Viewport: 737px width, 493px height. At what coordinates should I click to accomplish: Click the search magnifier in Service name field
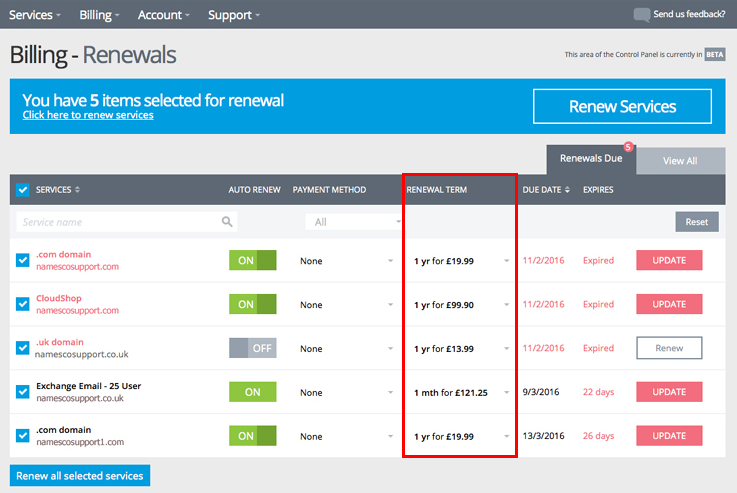[227, 221]
